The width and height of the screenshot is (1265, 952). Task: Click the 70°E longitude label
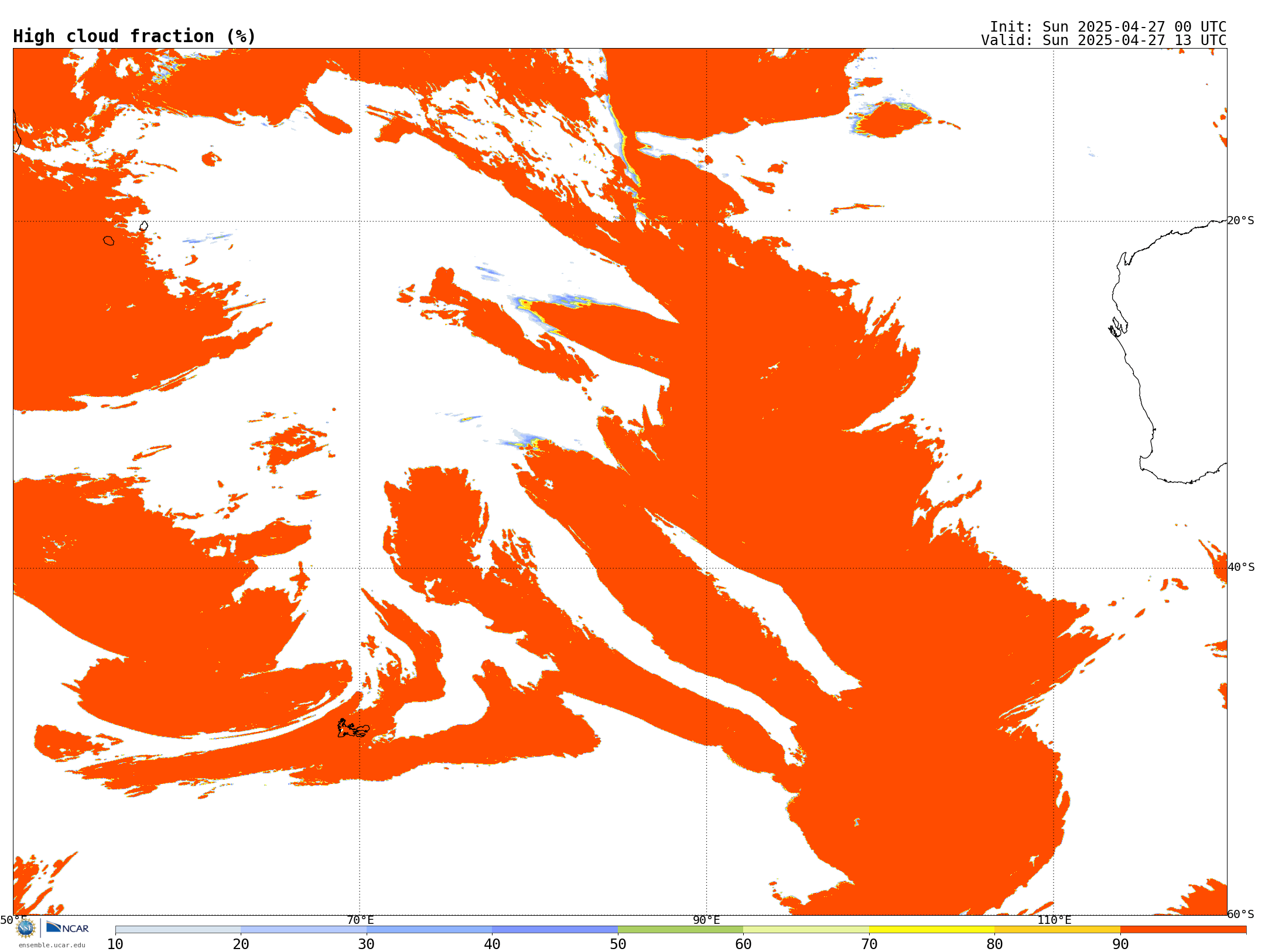click(360, 920)
